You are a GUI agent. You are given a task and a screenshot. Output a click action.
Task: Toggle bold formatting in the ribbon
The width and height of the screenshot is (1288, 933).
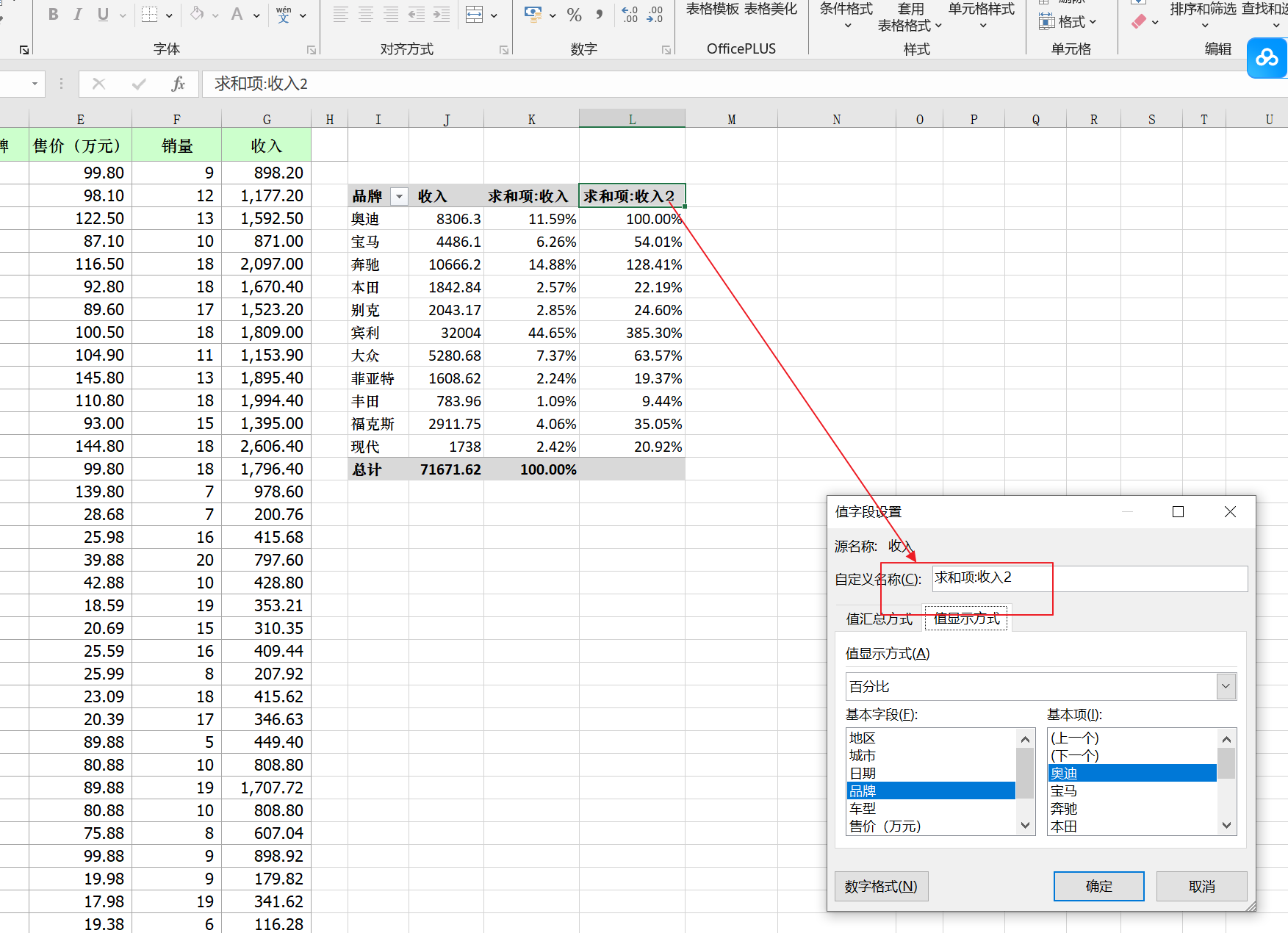pyautogui.click(x=53, y=15)
